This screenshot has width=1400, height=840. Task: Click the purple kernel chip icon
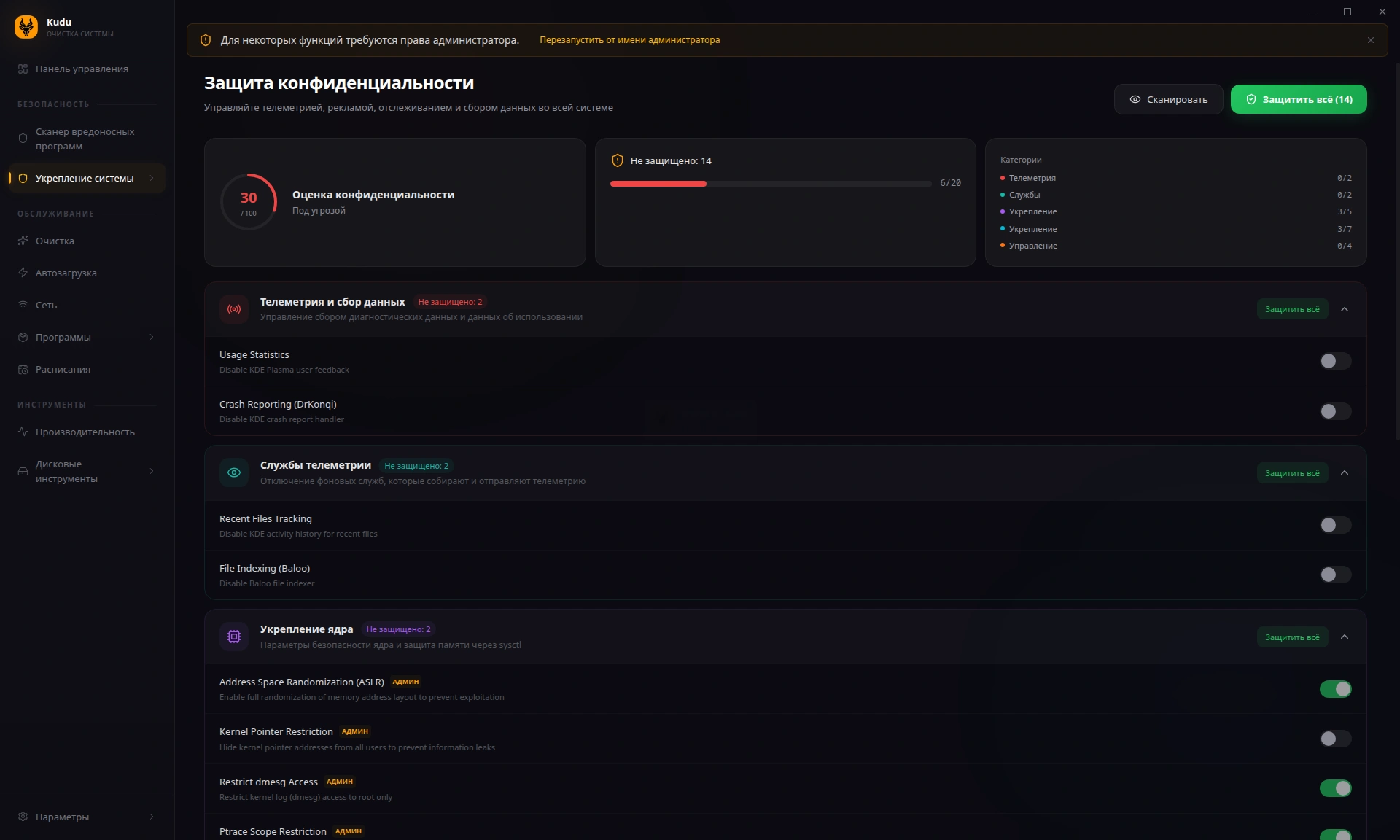[x=233, y=637]
